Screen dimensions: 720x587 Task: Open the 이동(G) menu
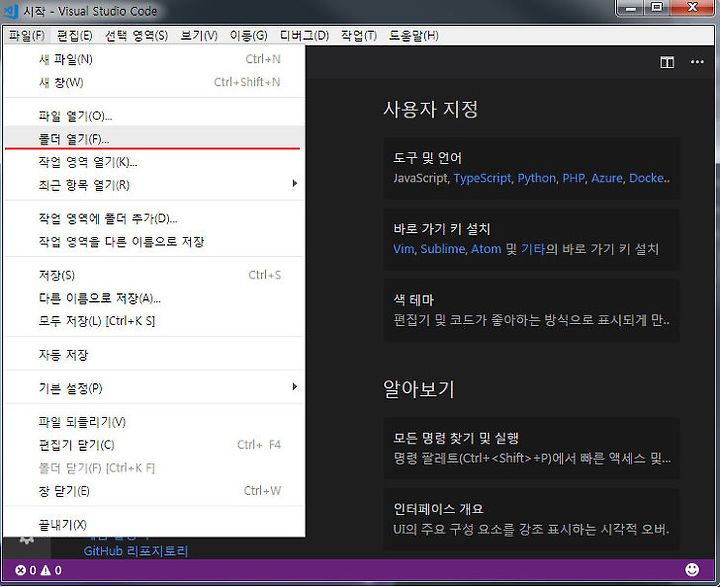[248, 35]
